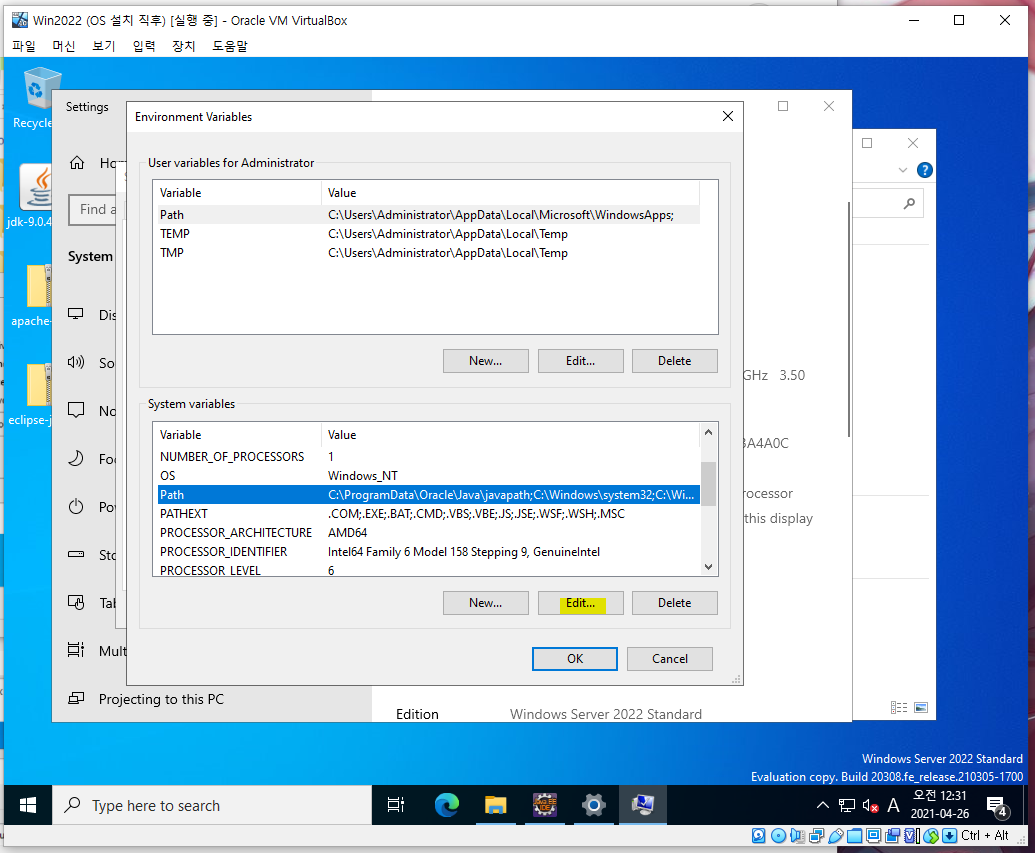The image size is (1035, 853).
Task: Click the network tray icon
Action: pyautogui.click(x=847, y=805)
